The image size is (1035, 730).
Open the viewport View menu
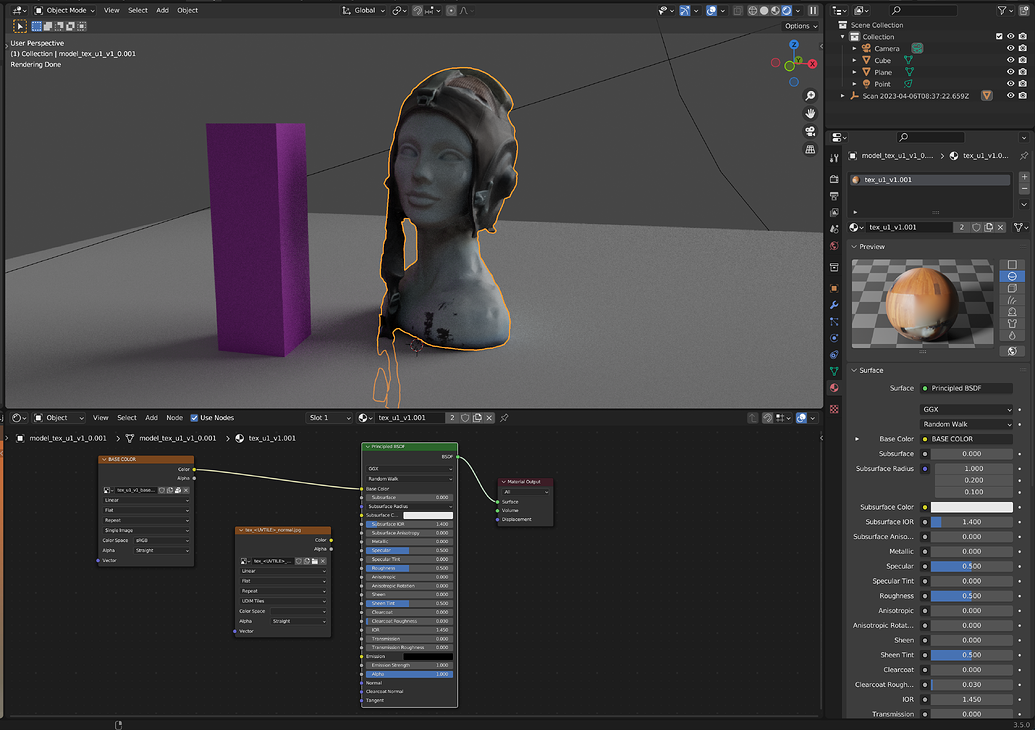tap(112, 11)
